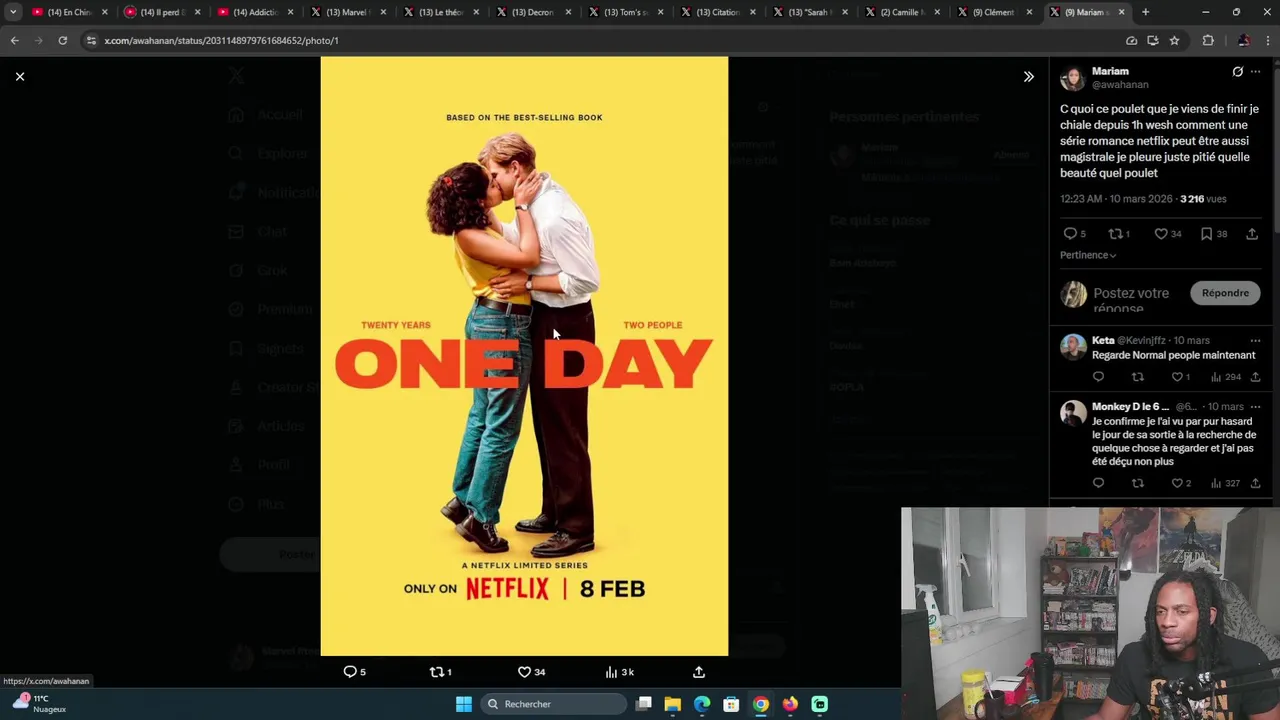Viewport: 1280px width, 720px height.
Task: Repost Monkey D's reply
Action: tap(1137, 483)
